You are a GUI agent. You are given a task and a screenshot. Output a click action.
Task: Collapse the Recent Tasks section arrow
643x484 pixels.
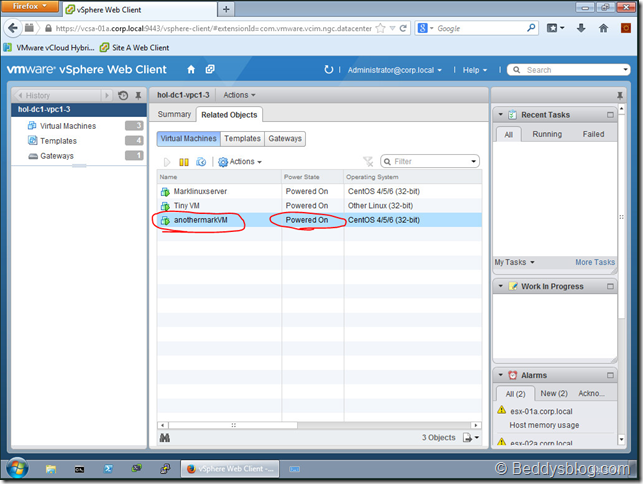point(500,115)
